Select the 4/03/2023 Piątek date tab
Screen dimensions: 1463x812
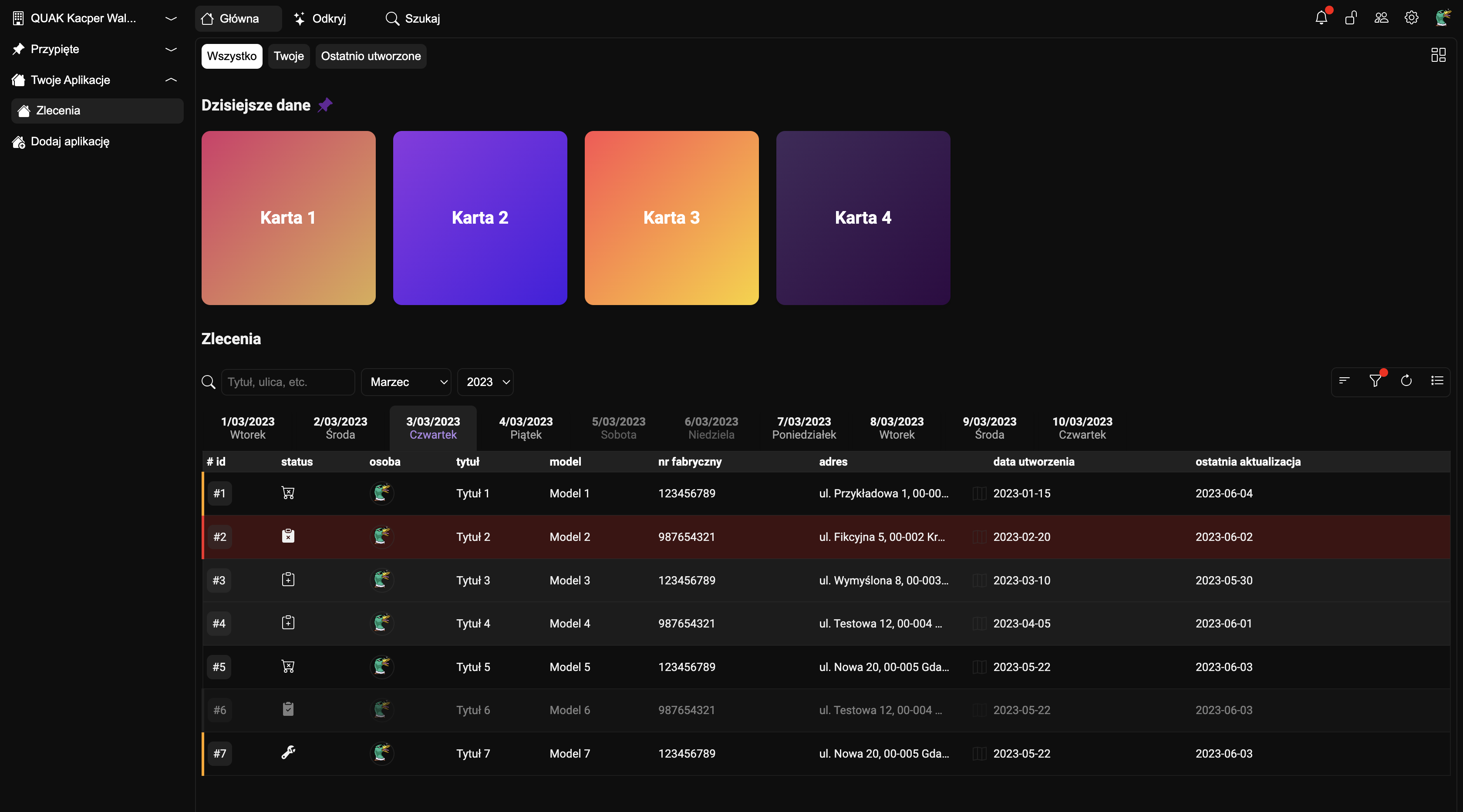coord(526,428)
